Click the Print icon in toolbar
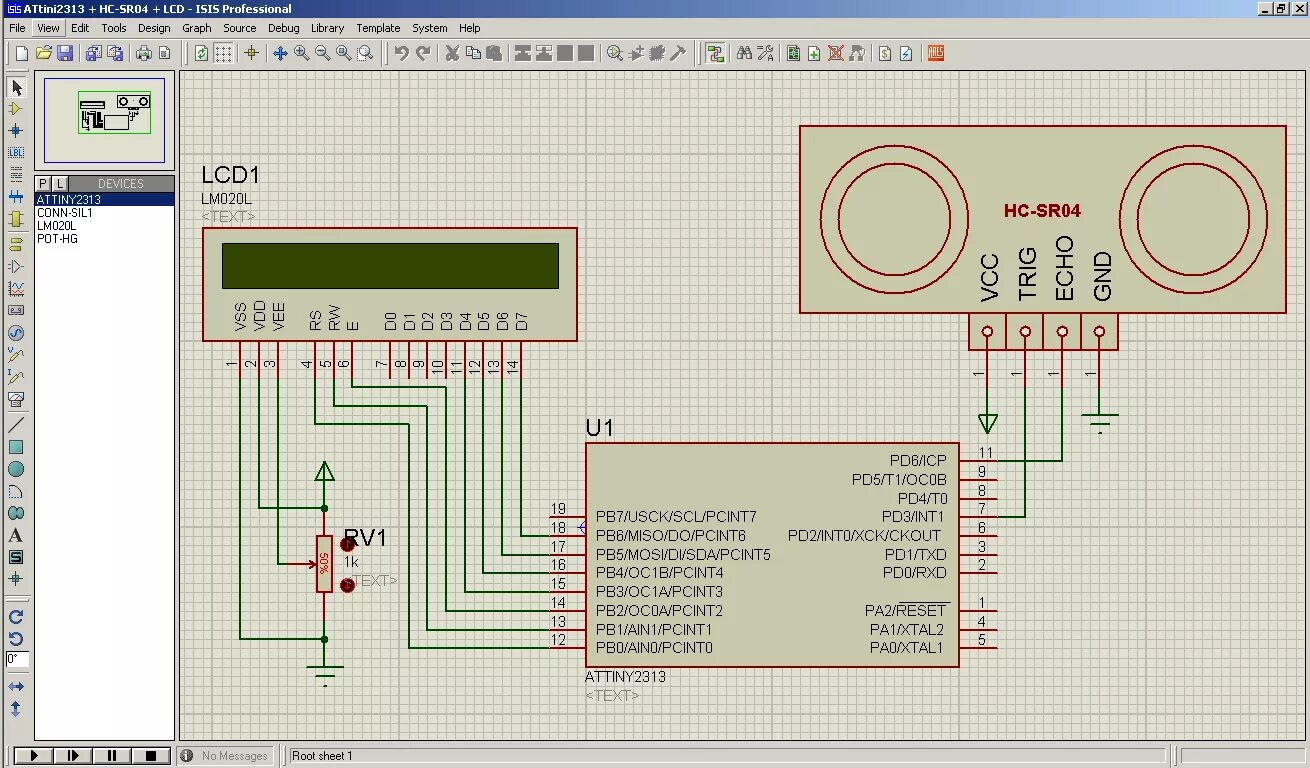The image size is (1310, 768). click(143, 53)
